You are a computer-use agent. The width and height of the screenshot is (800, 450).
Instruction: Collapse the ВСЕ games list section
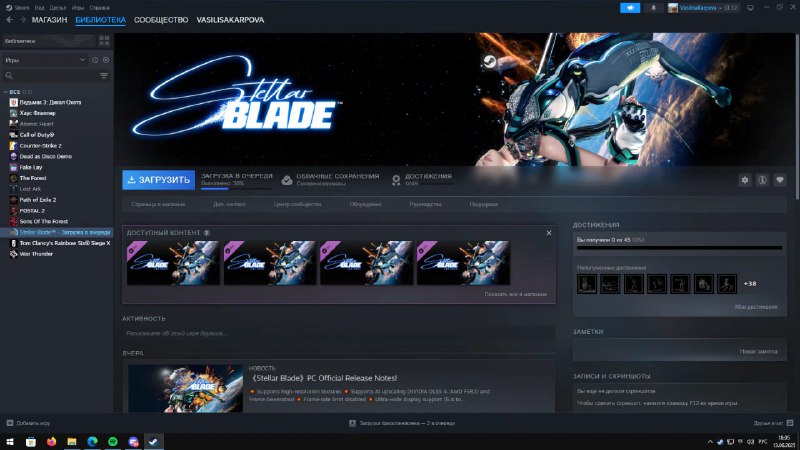6,92
